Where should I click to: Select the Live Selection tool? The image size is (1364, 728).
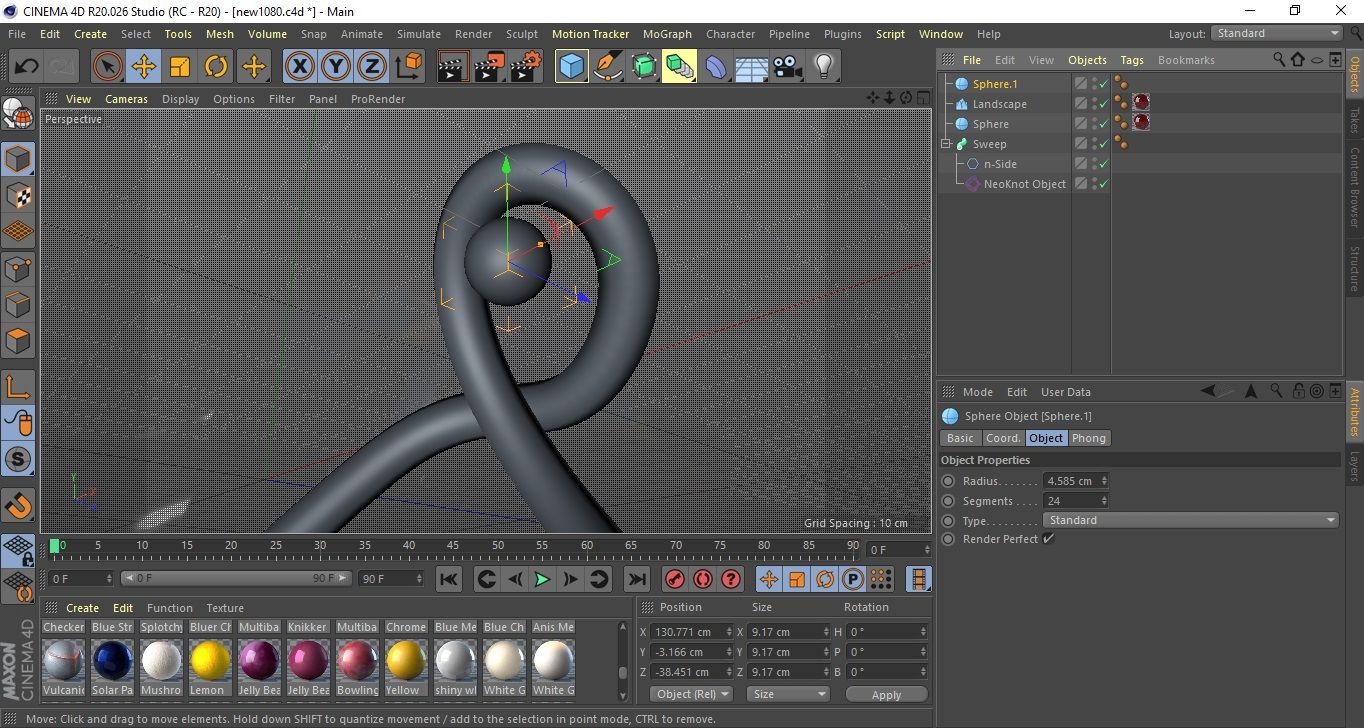tap(108, 67)
